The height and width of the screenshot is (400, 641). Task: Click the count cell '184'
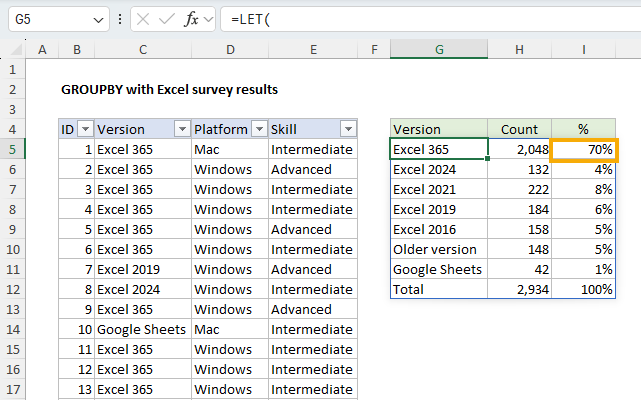click(519, 209)
